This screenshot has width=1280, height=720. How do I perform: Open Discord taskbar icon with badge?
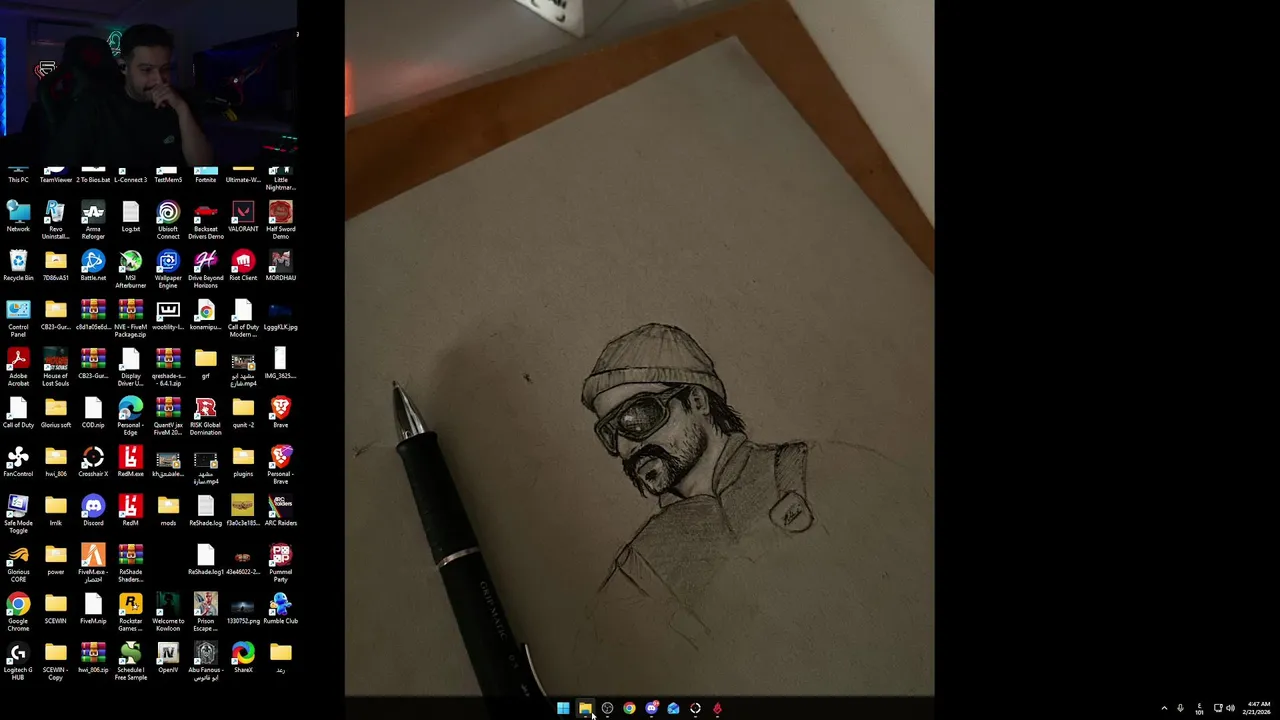pos(651,708)
